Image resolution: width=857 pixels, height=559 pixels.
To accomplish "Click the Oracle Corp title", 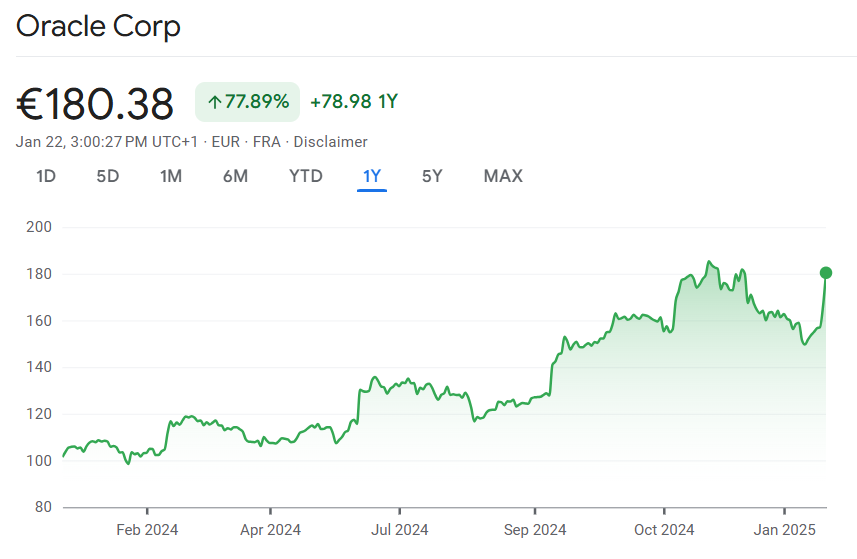I will [98, 26].
